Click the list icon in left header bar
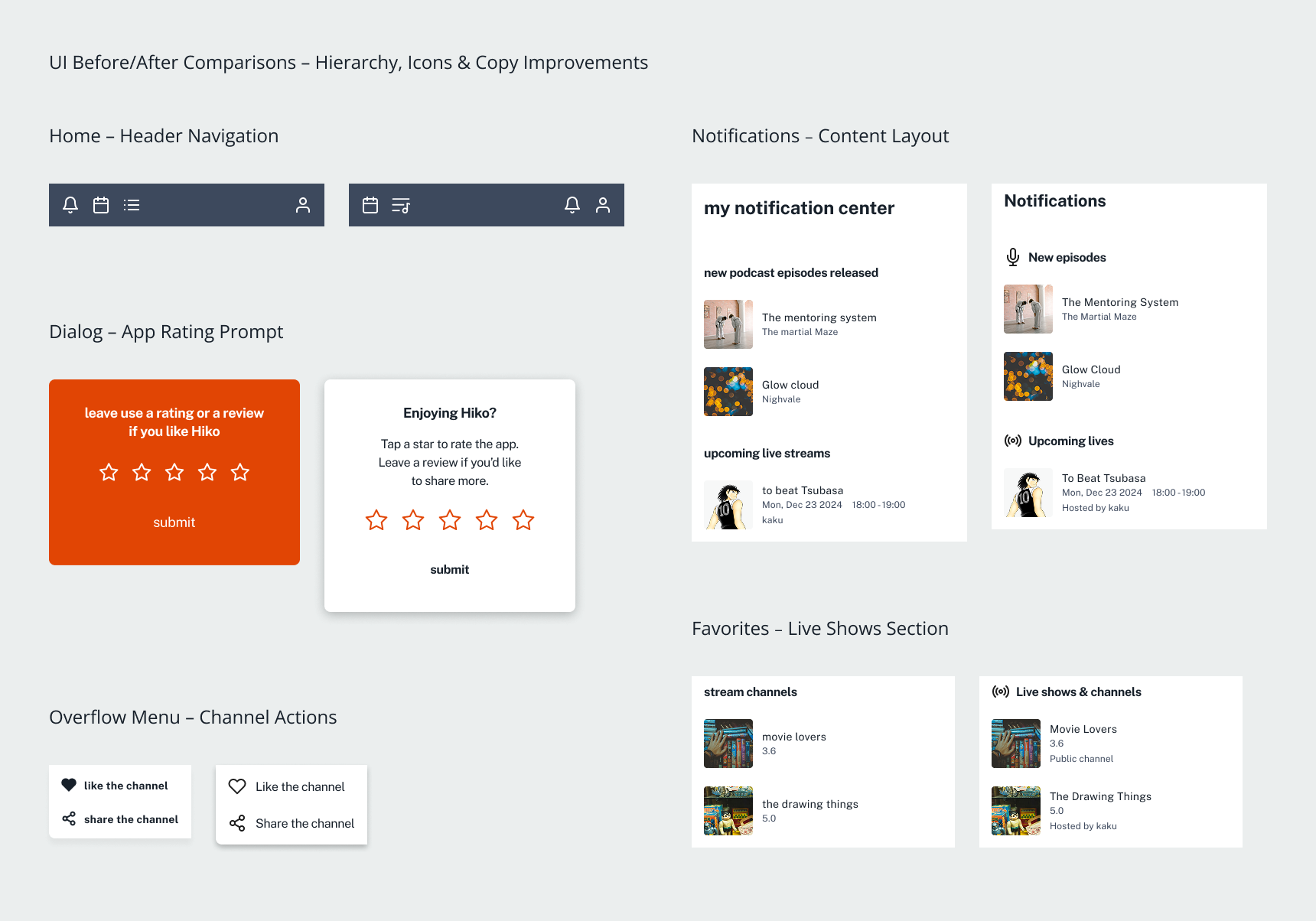The height and width of the screenshot is (921, 1316). click(x=132, y=205)
